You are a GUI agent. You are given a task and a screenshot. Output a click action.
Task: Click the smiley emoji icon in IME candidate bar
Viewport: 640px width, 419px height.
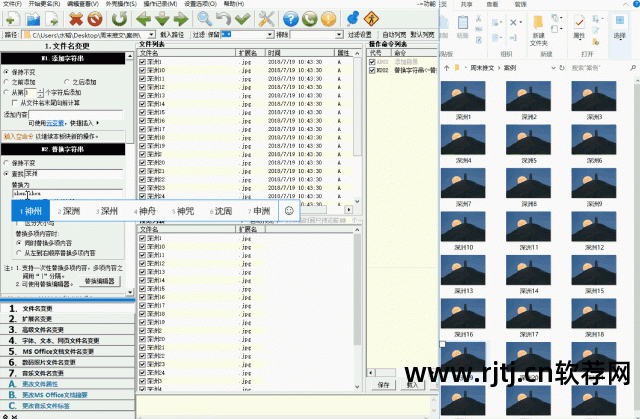pos(289,211)
